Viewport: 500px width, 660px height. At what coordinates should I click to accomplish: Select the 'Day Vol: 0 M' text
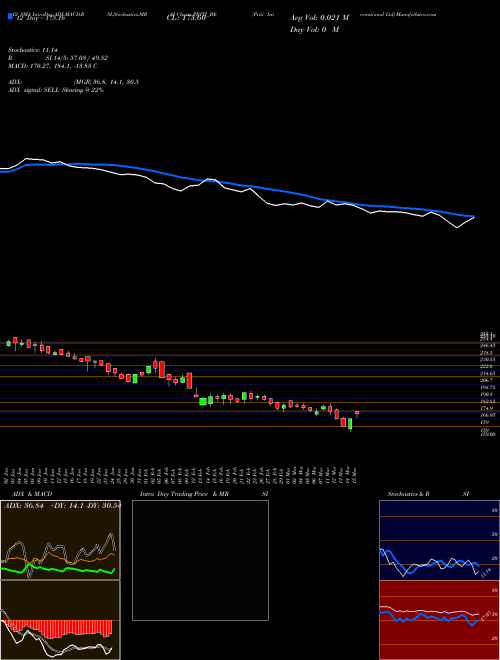pos(314,30)
